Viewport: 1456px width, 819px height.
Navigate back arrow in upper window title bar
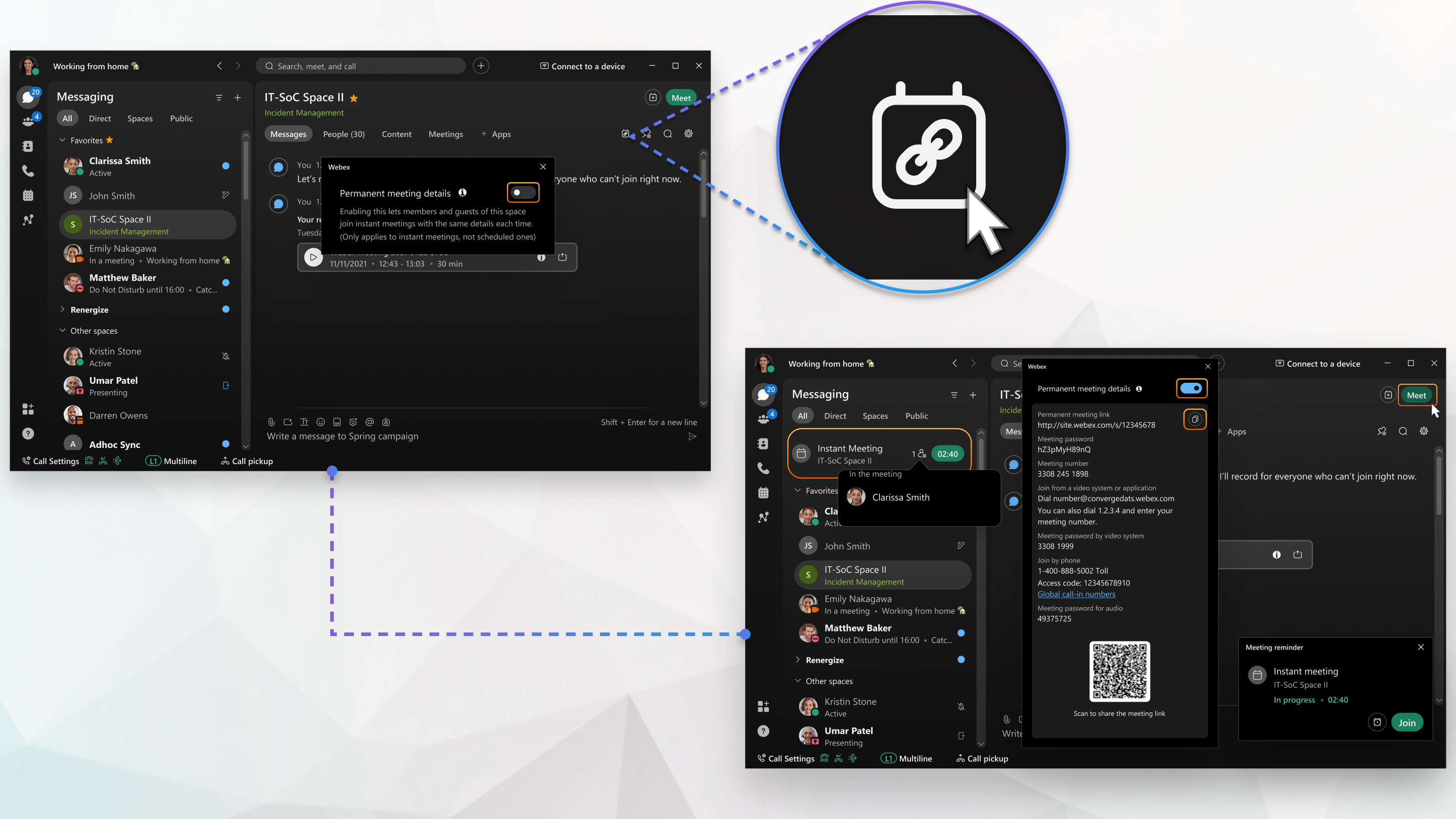tap(219, 66)
